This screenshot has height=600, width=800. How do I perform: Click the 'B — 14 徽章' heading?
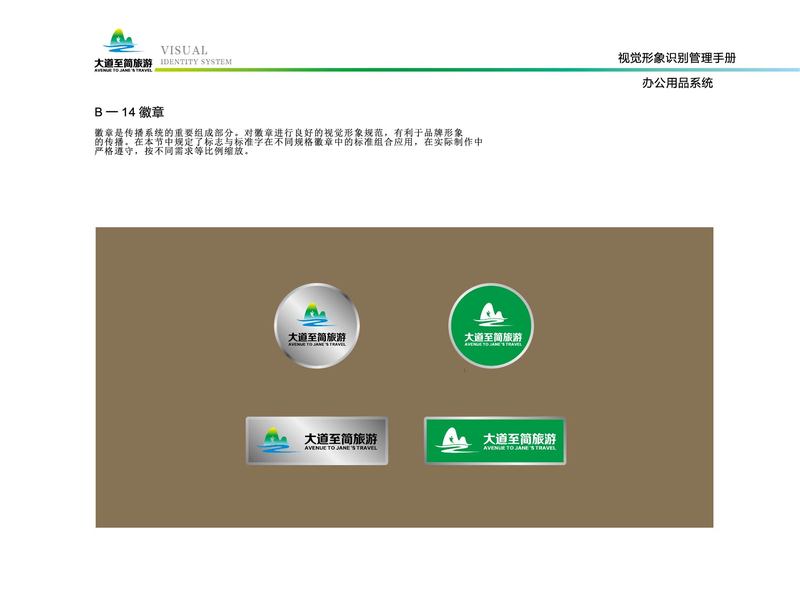(129, 112)
